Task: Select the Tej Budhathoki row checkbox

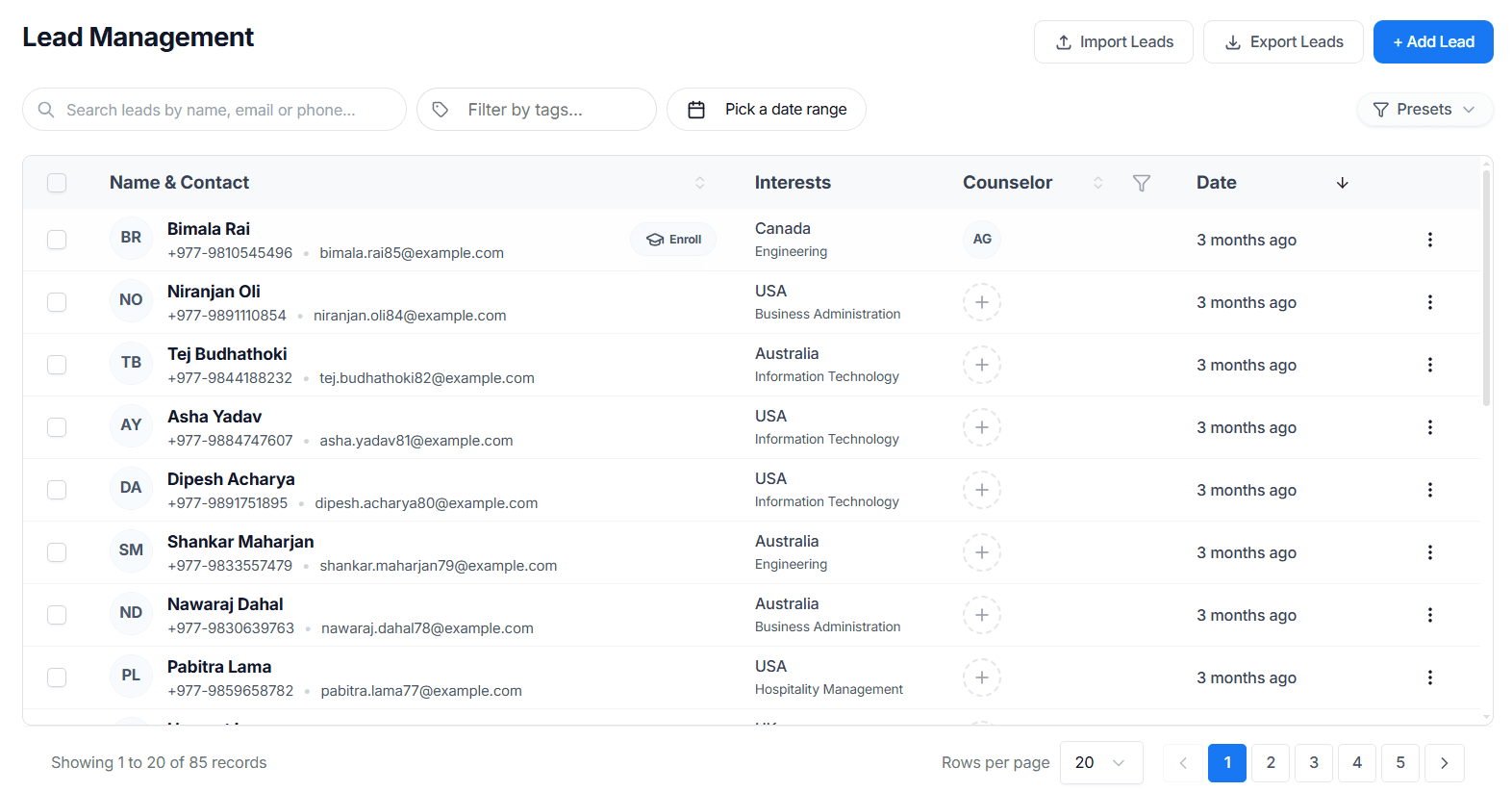Action: pos(57,365)
